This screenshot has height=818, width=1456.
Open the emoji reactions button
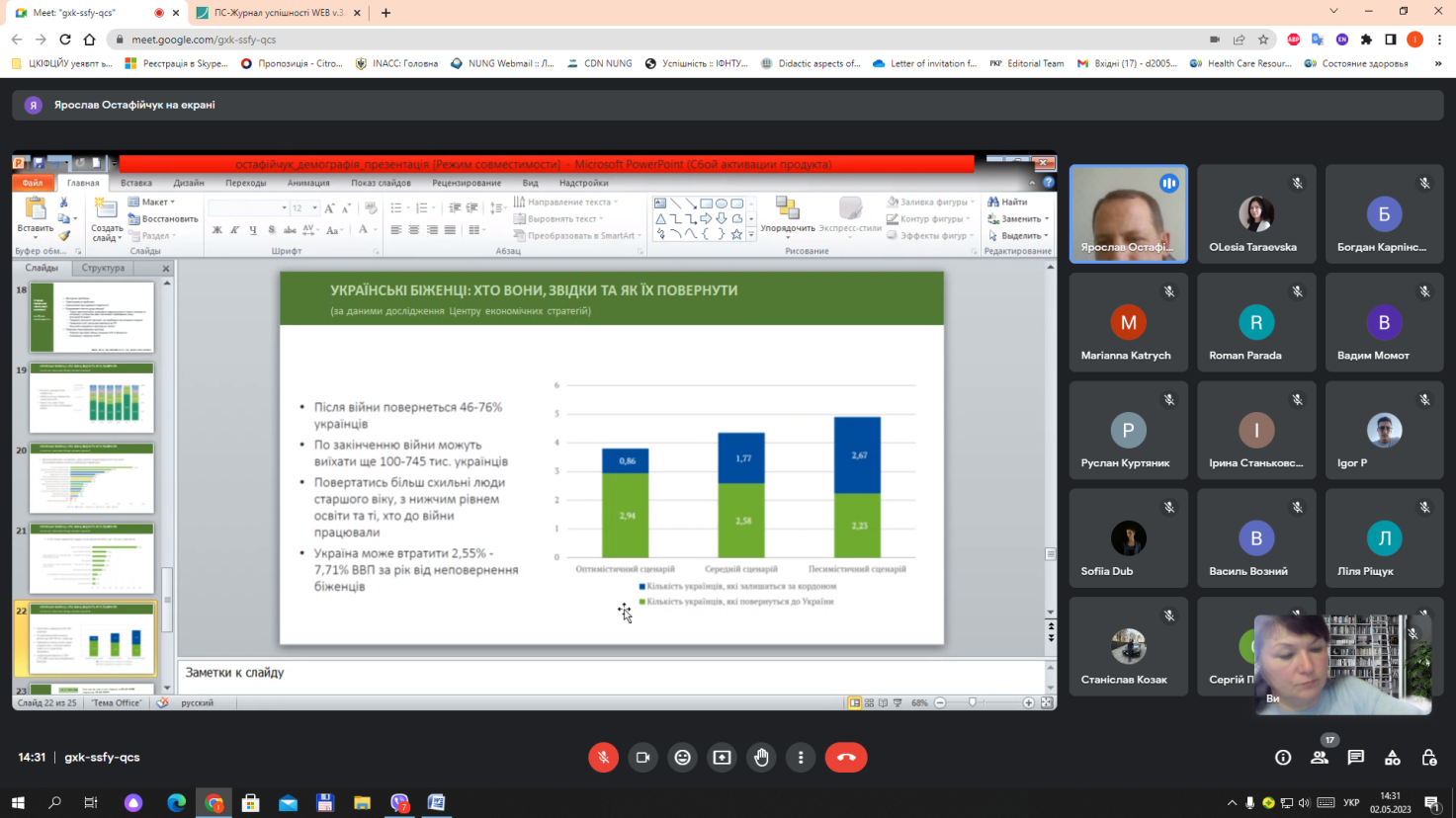682,757
